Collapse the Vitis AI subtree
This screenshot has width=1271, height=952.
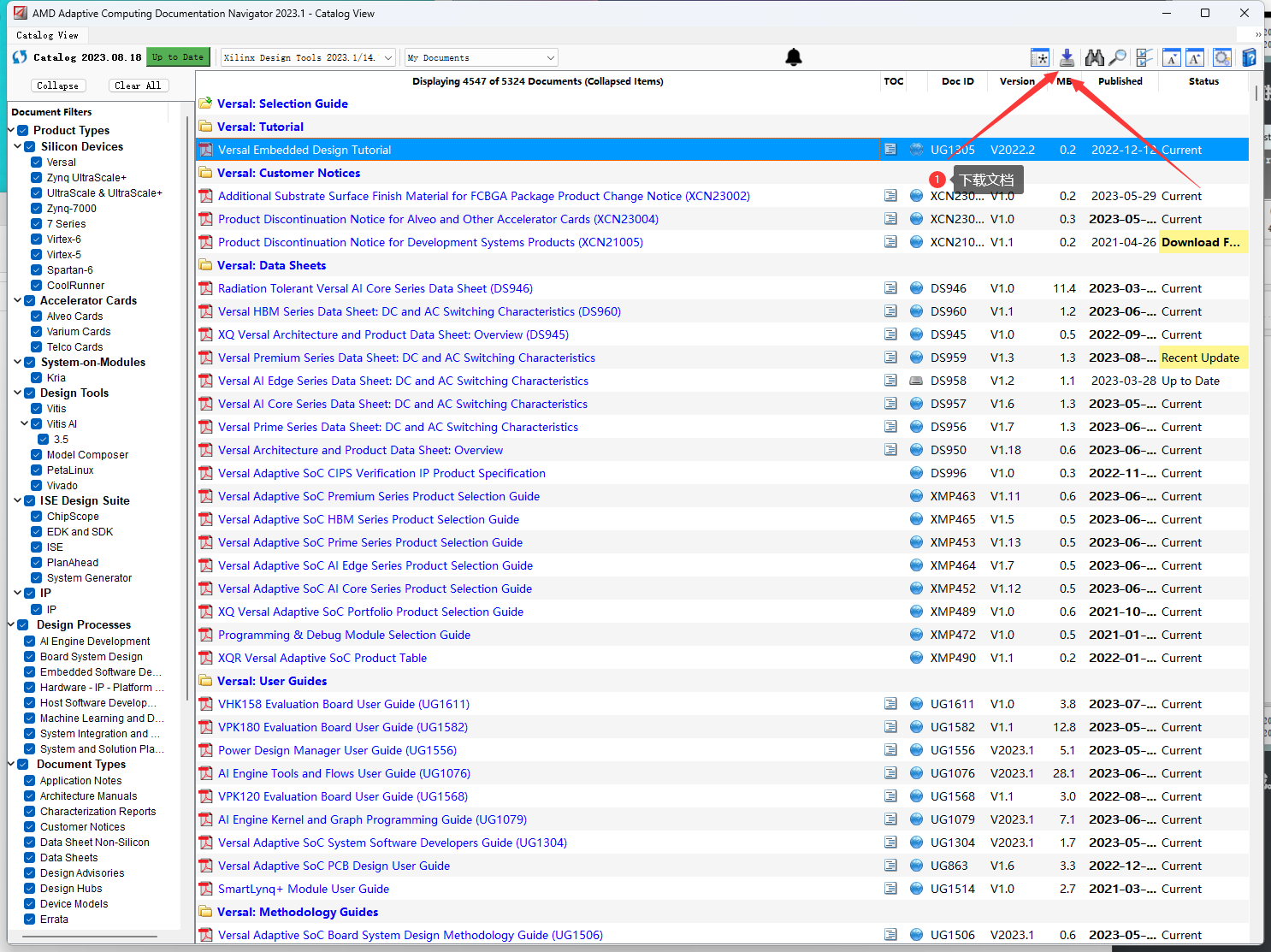click(24, 423)
